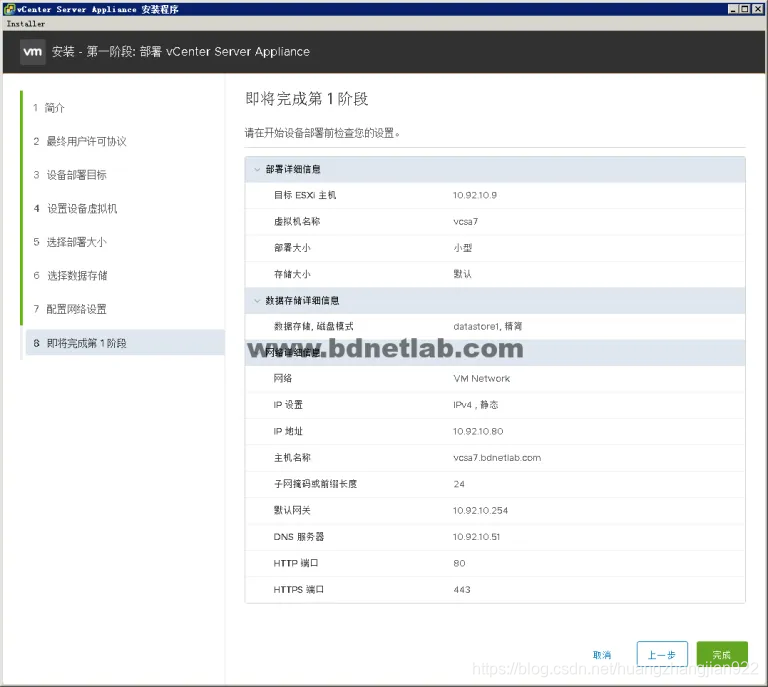Click the 目标 ESXi 主机 label
768x687 pixels.
point(305,195)
